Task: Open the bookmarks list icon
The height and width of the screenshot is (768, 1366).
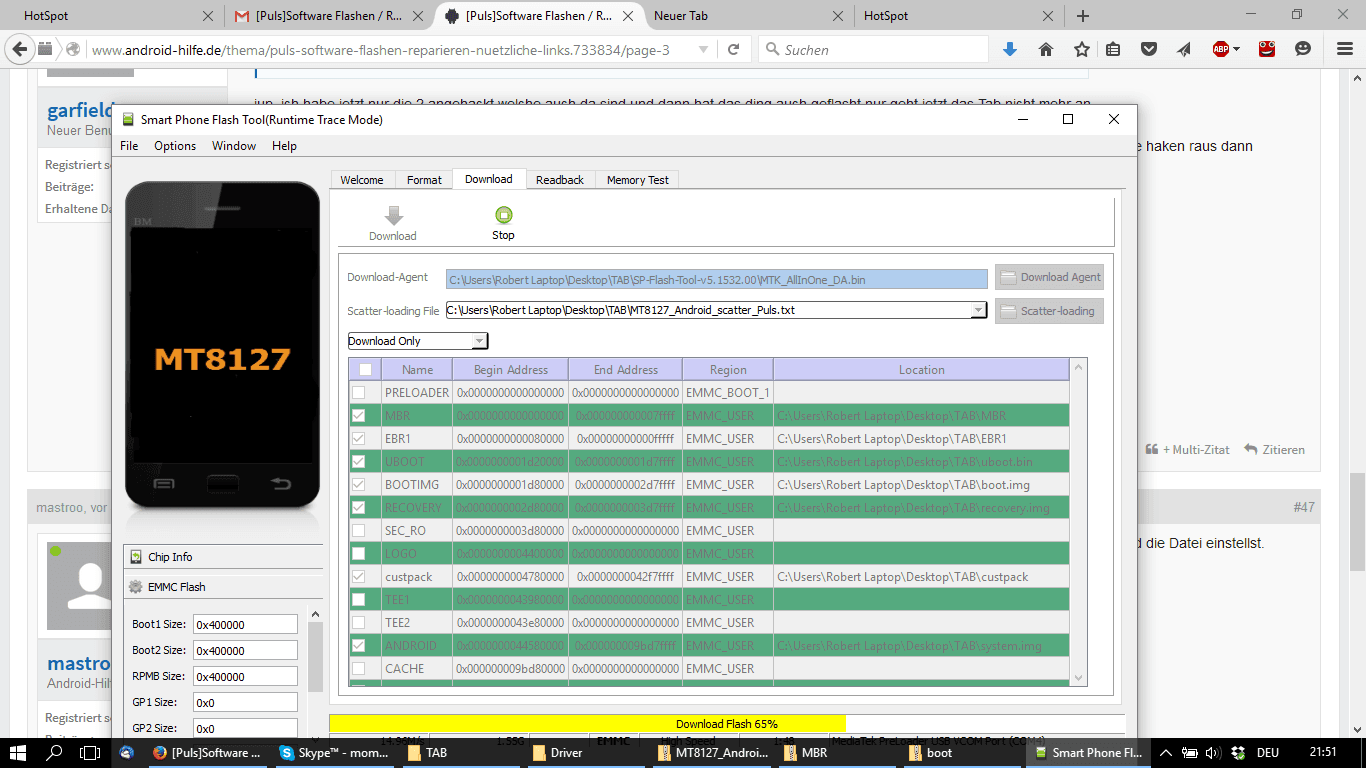Action: (x=1113, y=49)
